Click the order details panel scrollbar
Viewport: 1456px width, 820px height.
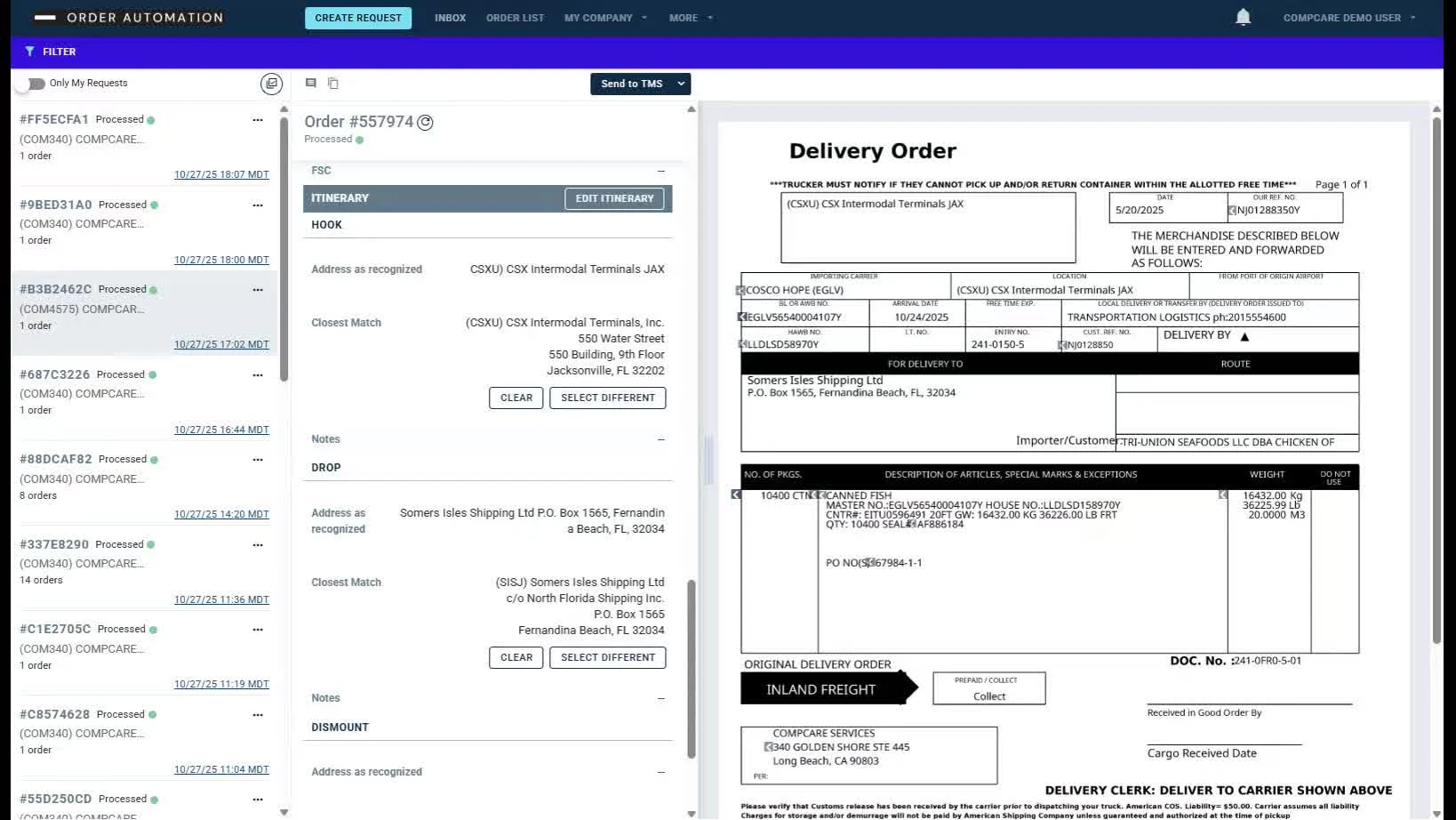(x=692, y=669)
